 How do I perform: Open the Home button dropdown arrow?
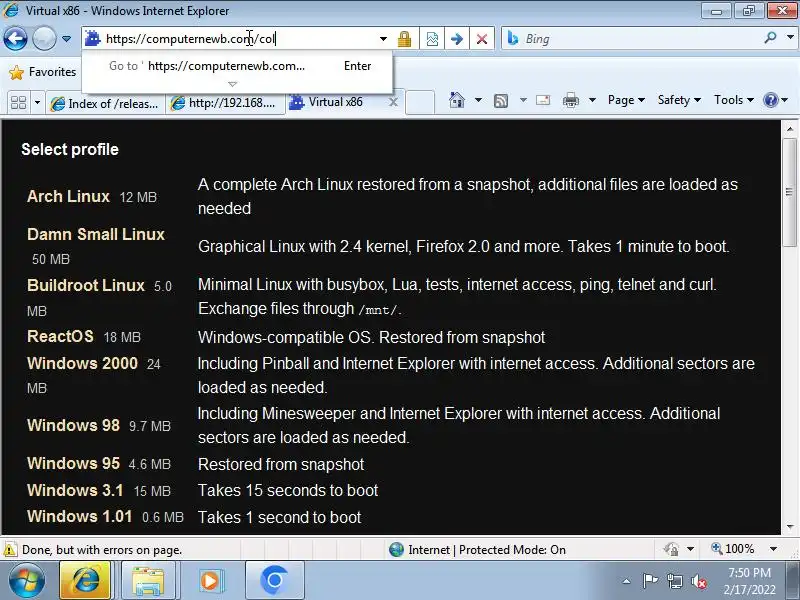point(478,100)
